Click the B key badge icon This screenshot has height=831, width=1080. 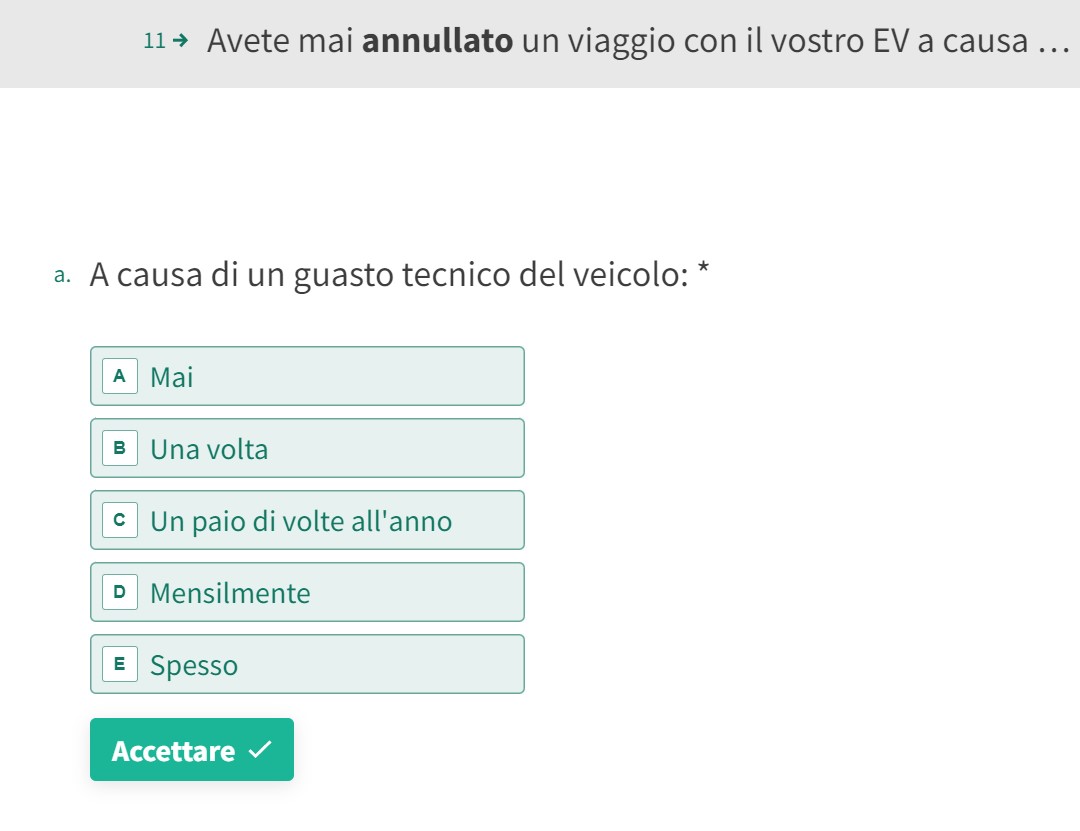(x=120, y=448)
